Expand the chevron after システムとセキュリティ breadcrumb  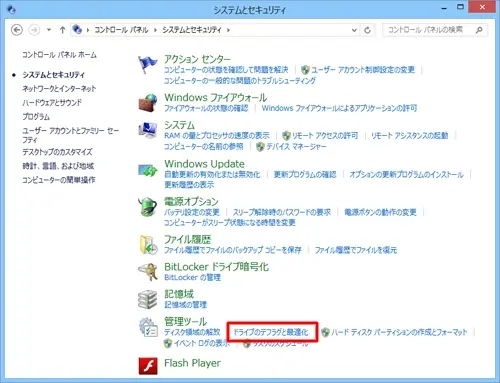pos(228,30)
